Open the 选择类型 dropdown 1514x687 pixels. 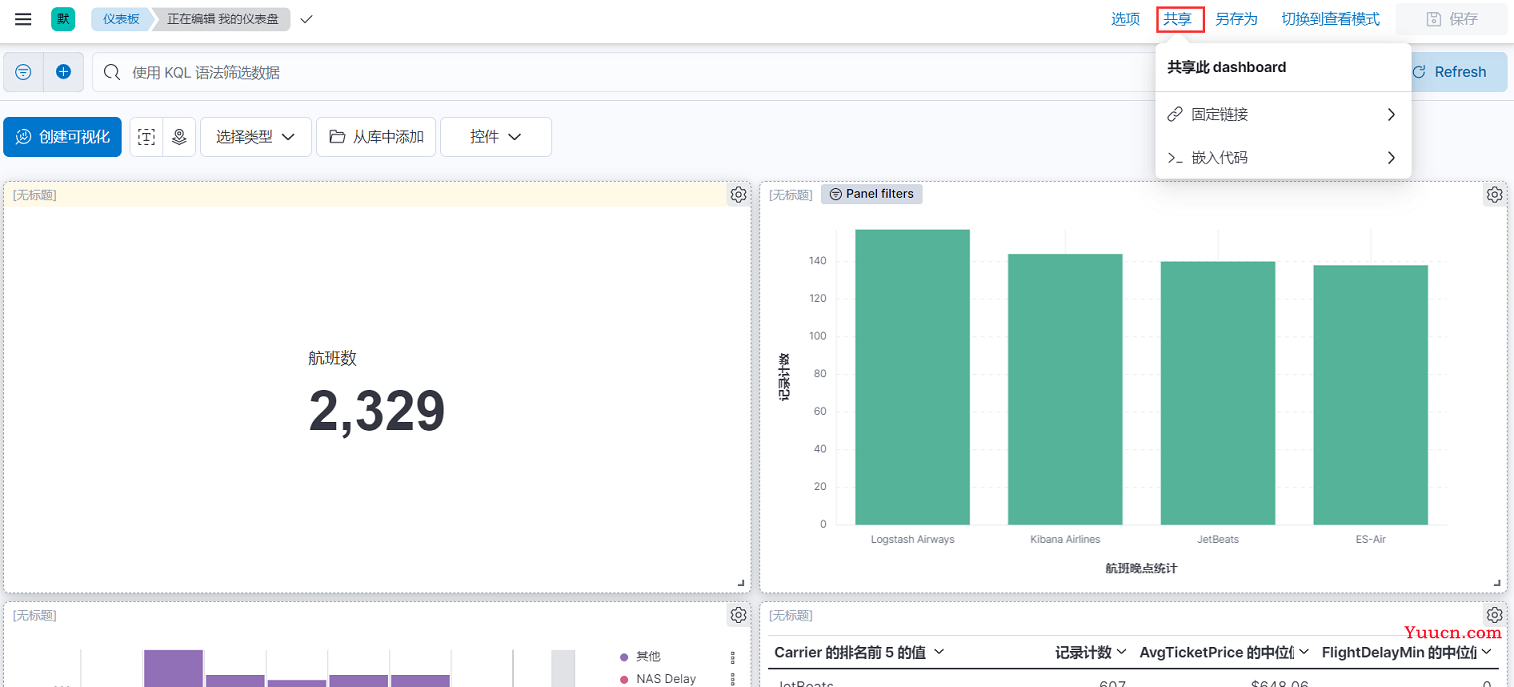[256, 137]
